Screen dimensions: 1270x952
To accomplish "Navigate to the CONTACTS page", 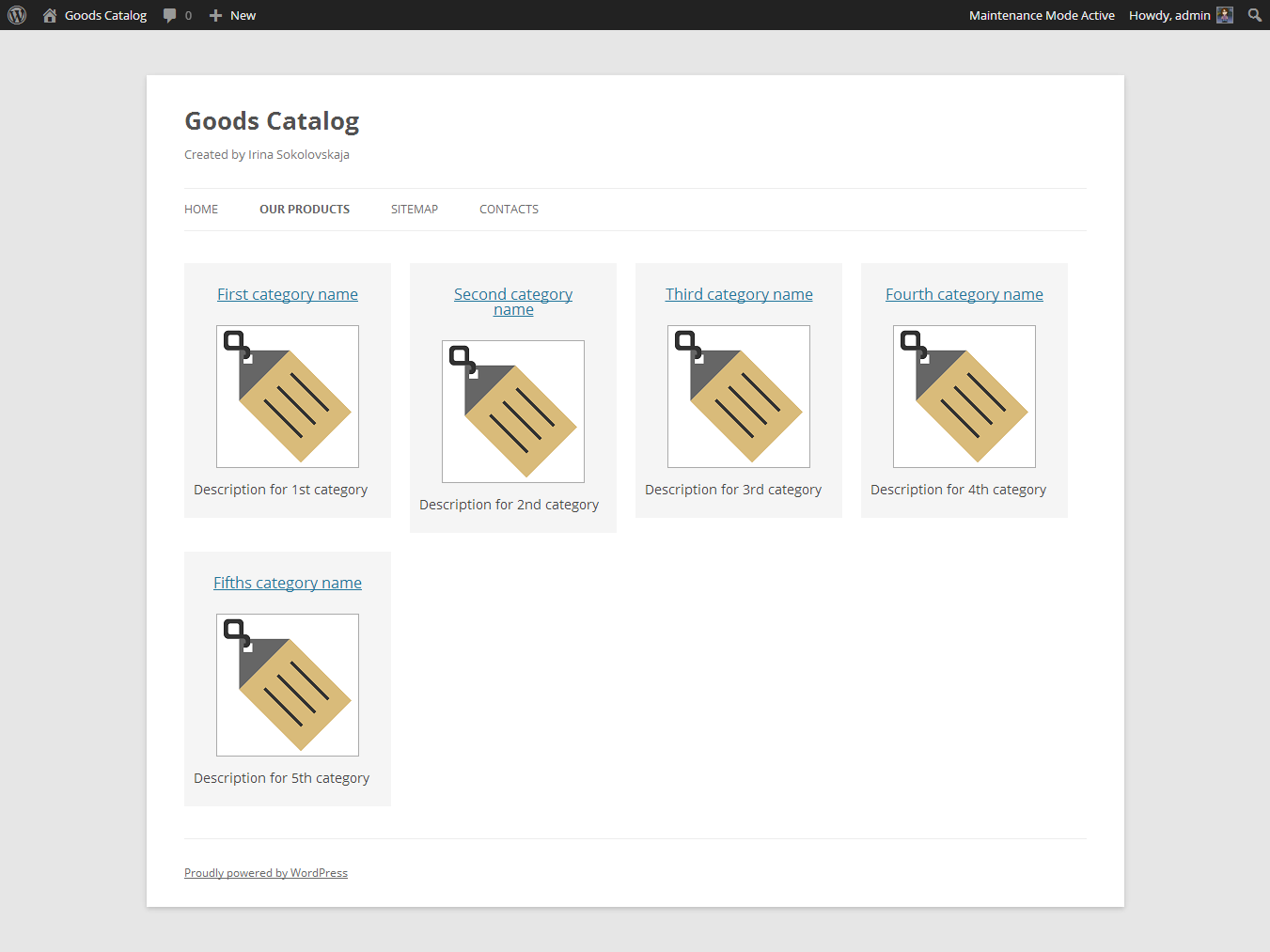I will 509,210.
